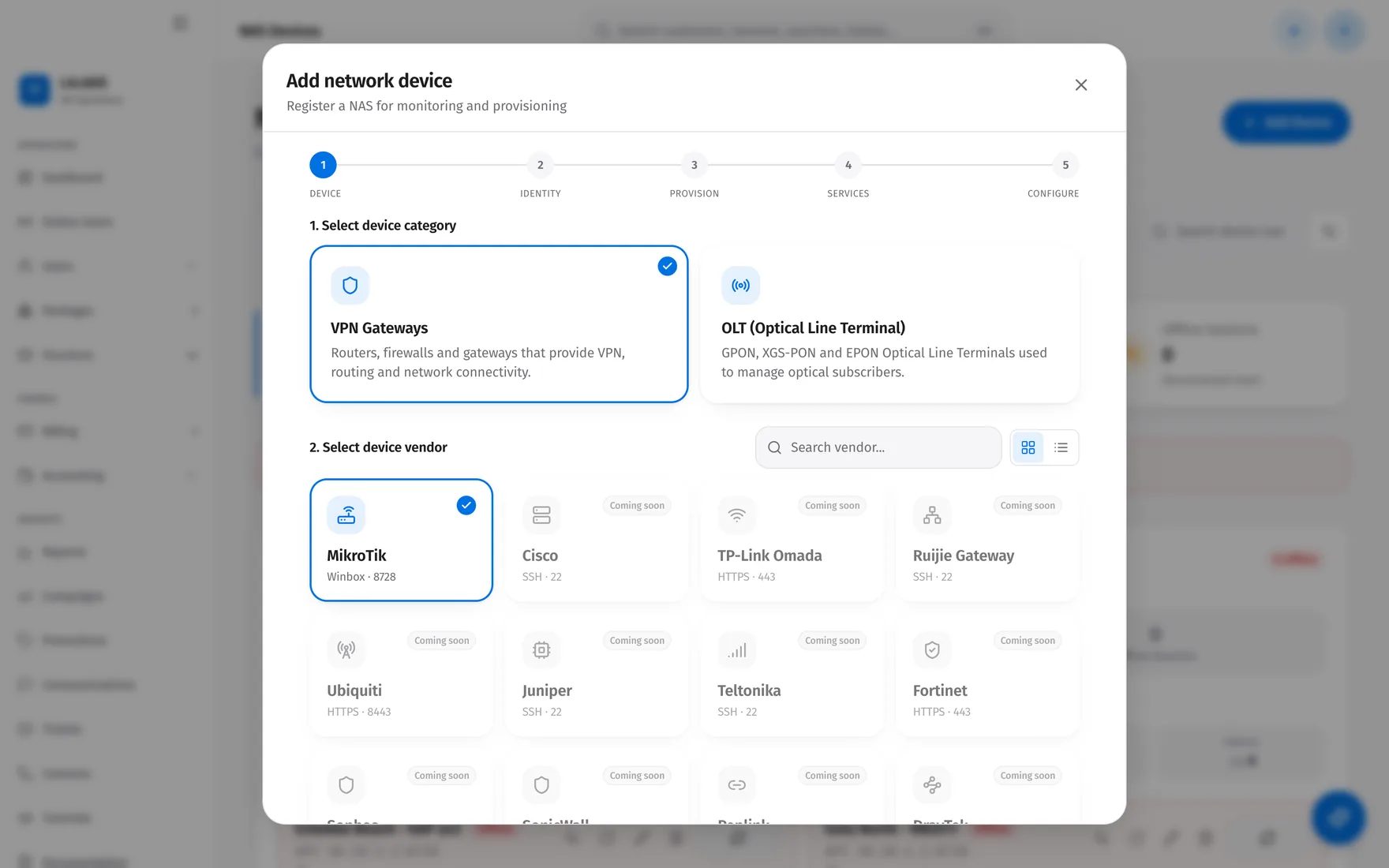Click the Cisco vendor name

pos(540,556)
